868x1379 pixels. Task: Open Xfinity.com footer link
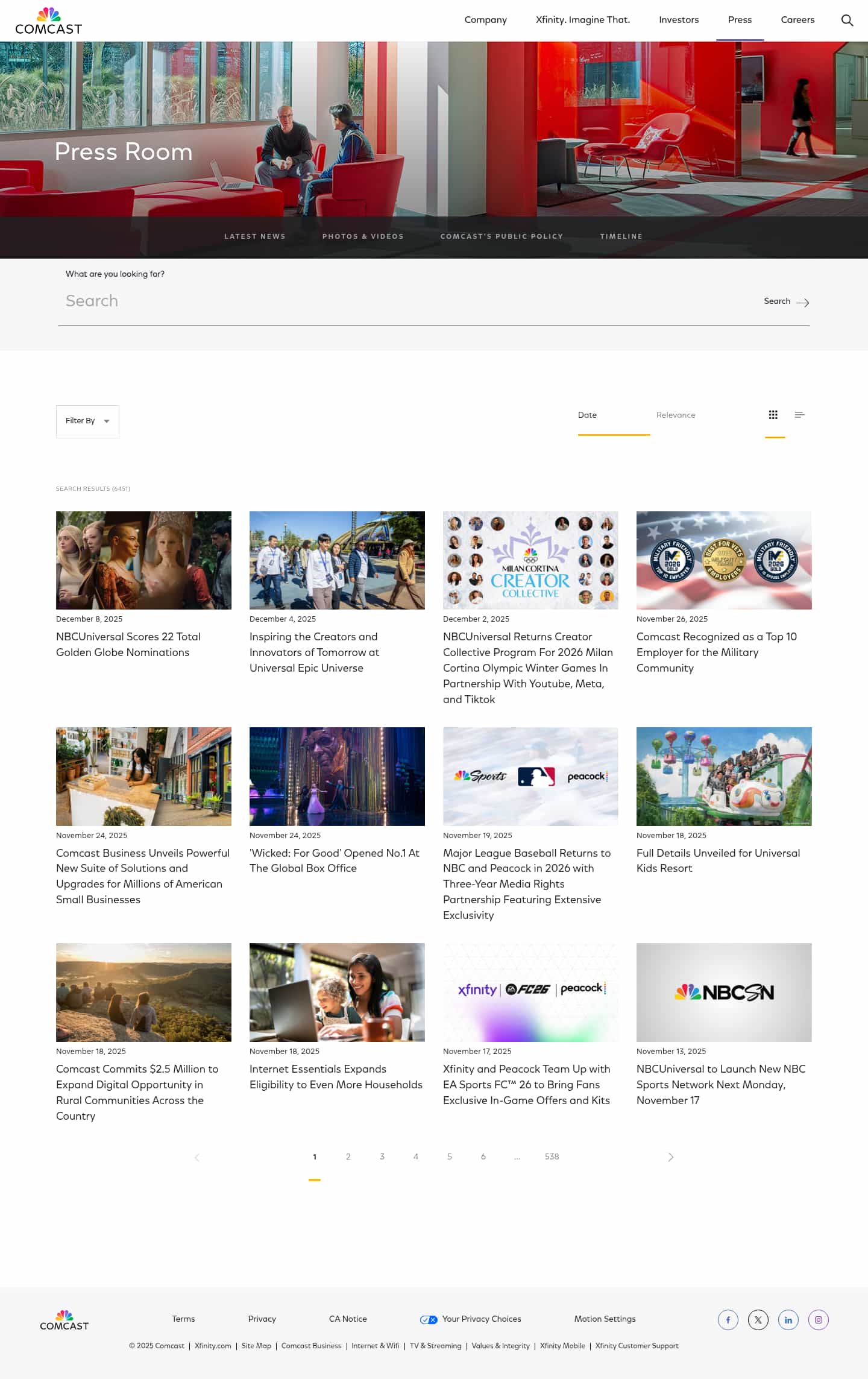tap(213, 1346)
